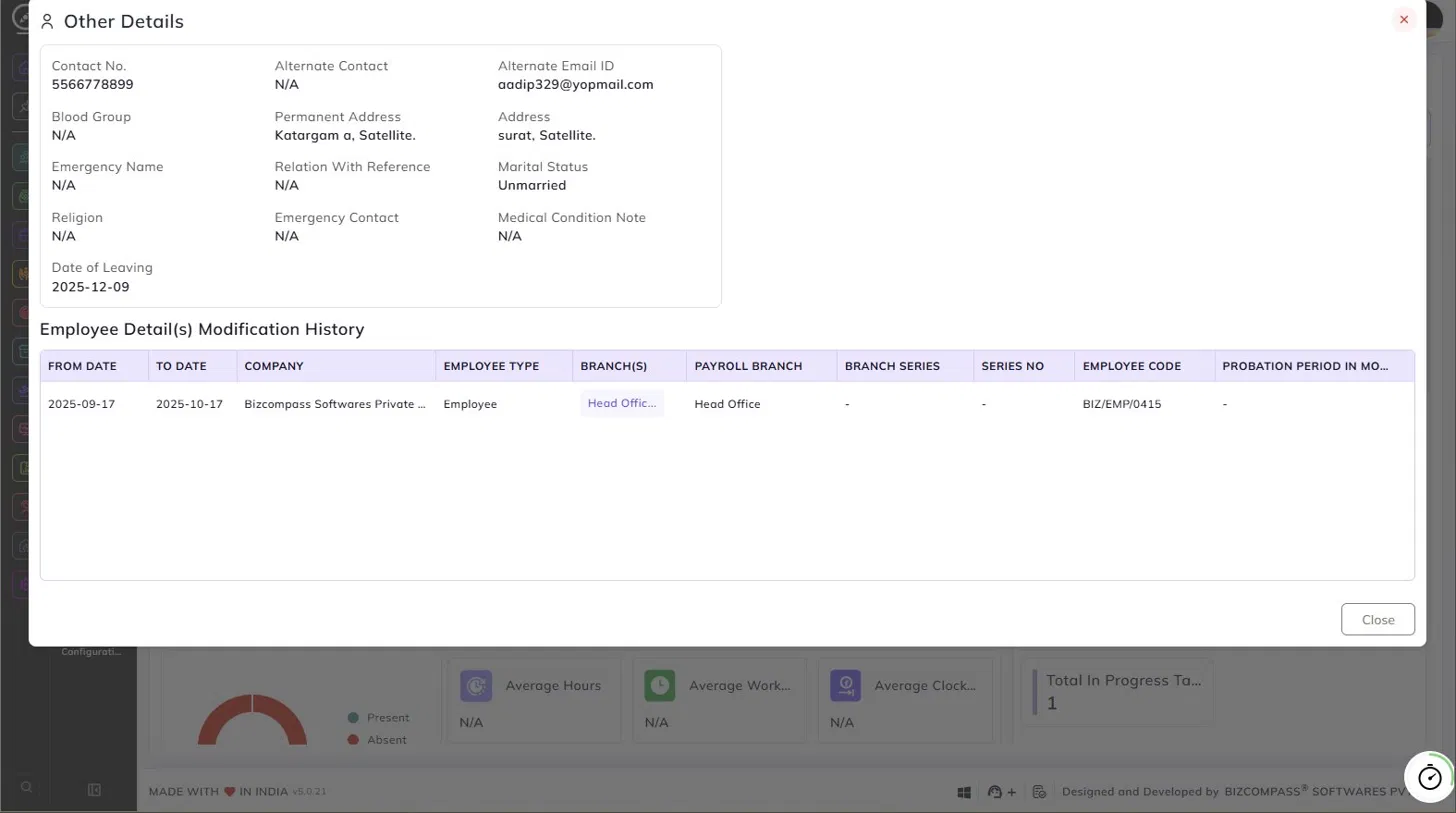This screenshot has width=1456, height=813.
Task: Click the contact number 5566778899
Action: click(93, 85)
